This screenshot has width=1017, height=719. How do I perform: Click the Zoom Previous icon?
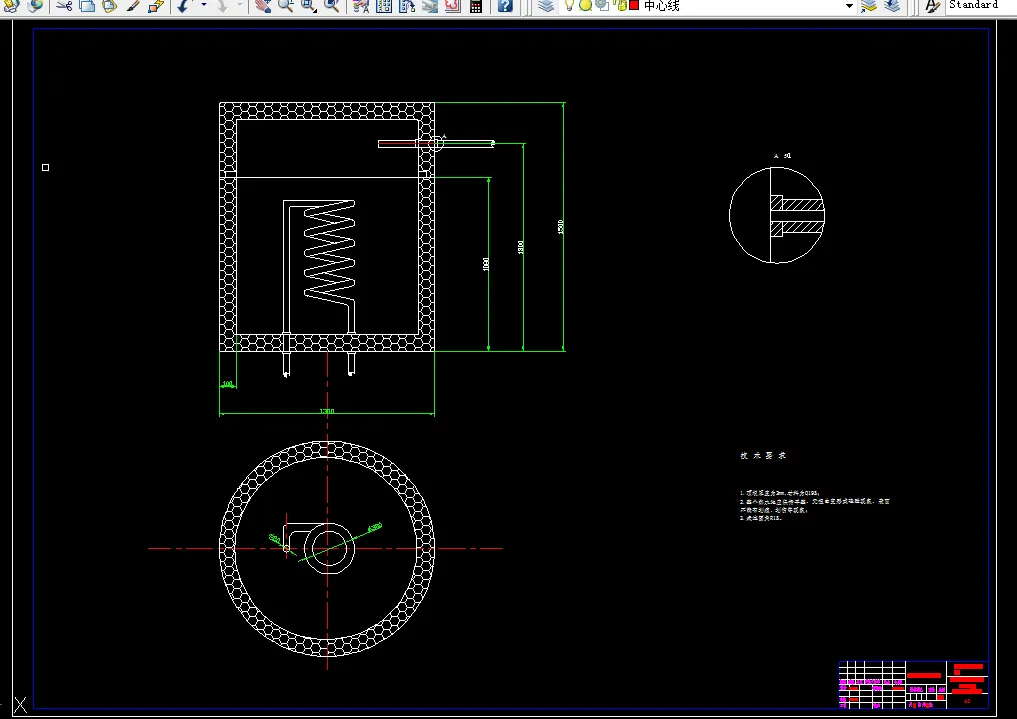(331, 5)
